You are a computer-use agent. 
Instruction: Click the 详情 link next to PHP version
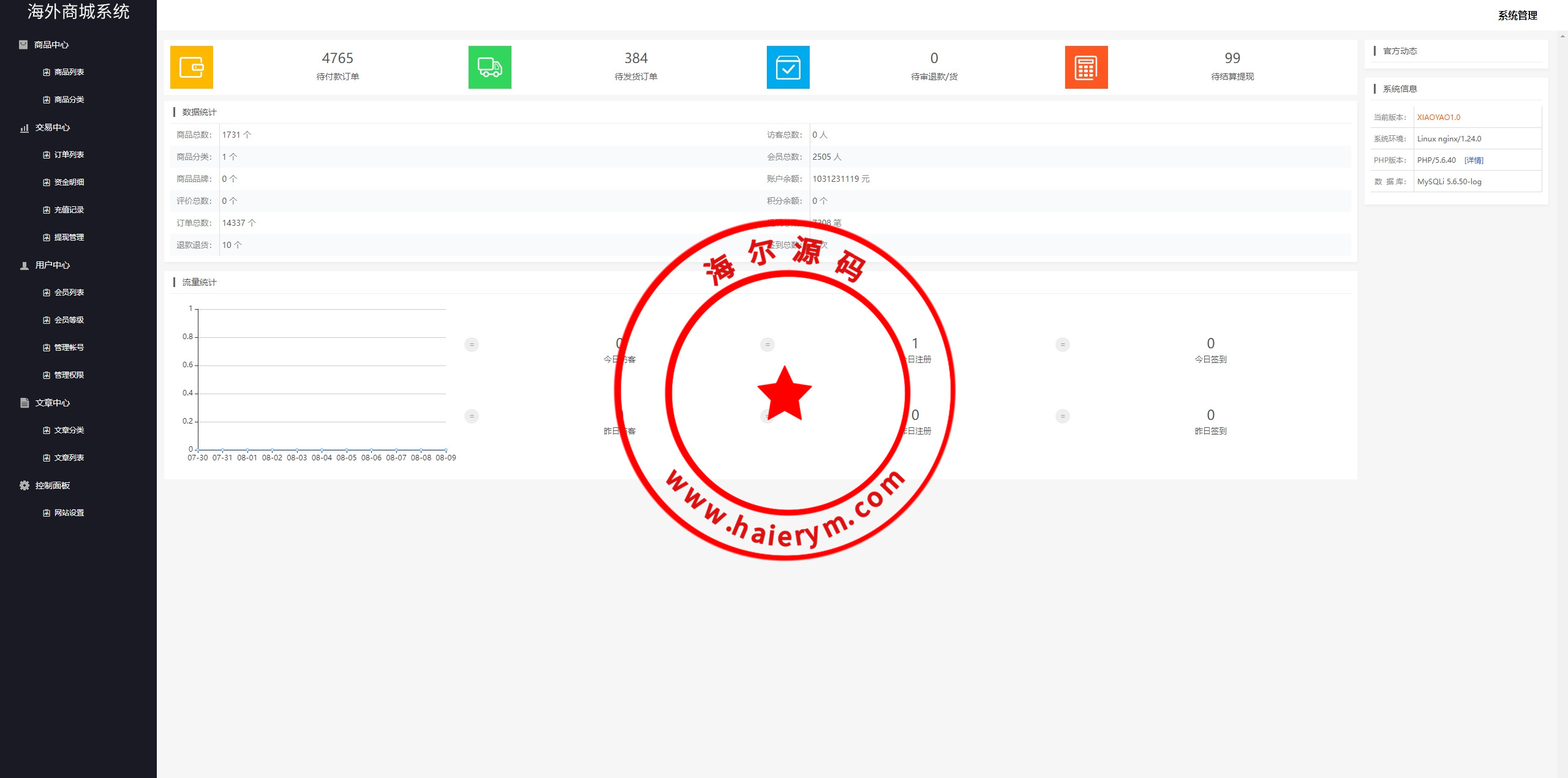[1474, 160]
